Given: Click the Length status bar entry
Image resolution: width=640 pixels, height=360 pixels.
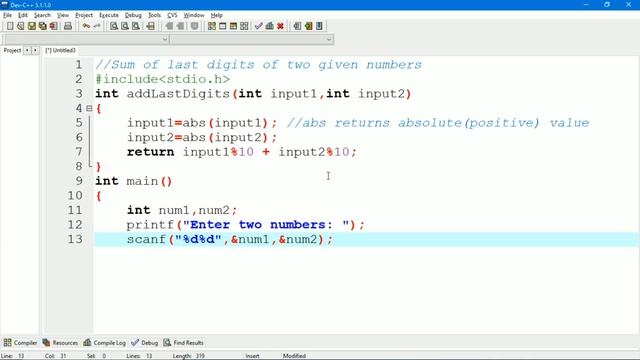Looking at the screenshot, I should 189,356.
